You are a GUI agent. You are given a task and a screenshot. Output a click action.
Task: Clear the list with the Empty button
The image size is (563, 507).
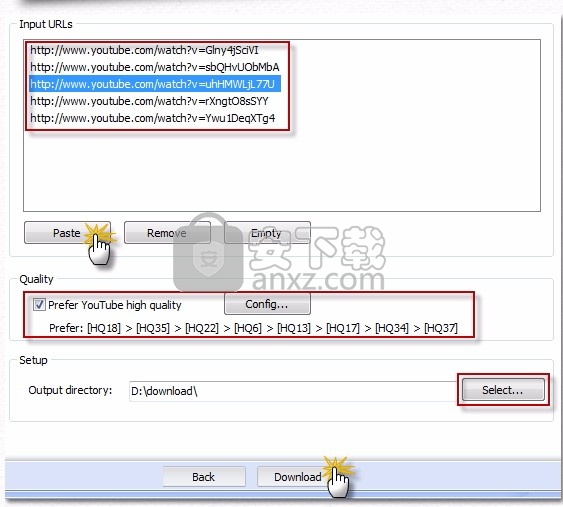coord(267,233)
